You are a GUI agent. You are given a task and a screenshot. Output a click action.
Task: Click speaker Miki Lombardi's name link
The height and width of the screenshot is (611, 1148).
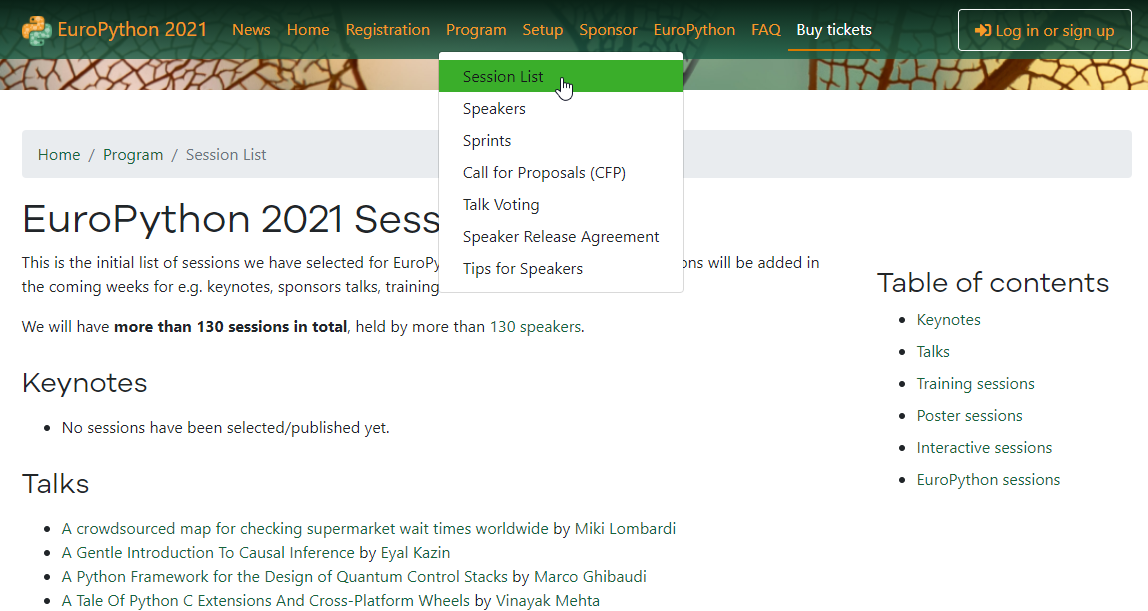tap(625, 529)
